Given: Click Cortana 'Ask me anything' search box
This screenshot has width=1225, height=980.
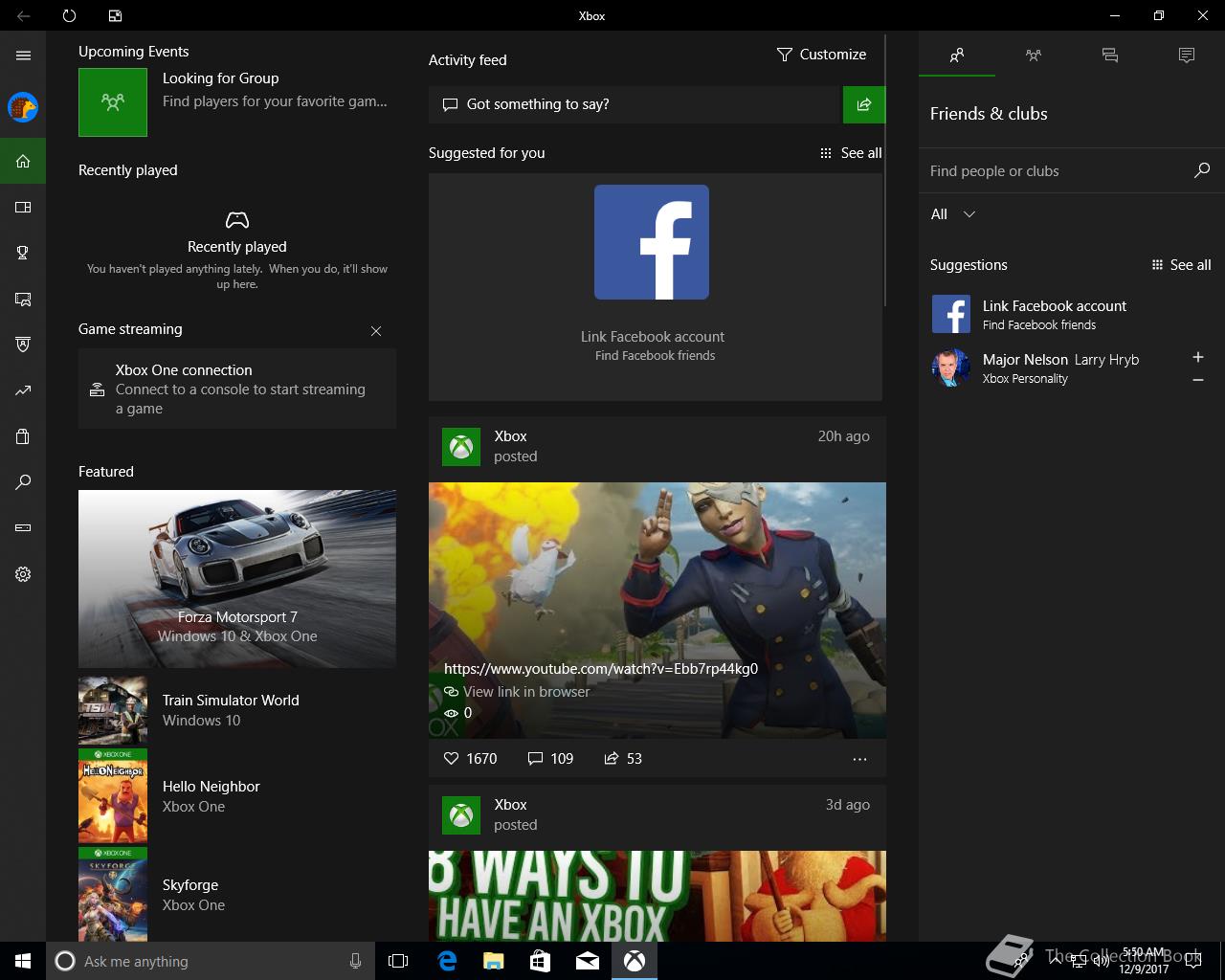Looking at the screenshot, I should [x=209, y=961].
